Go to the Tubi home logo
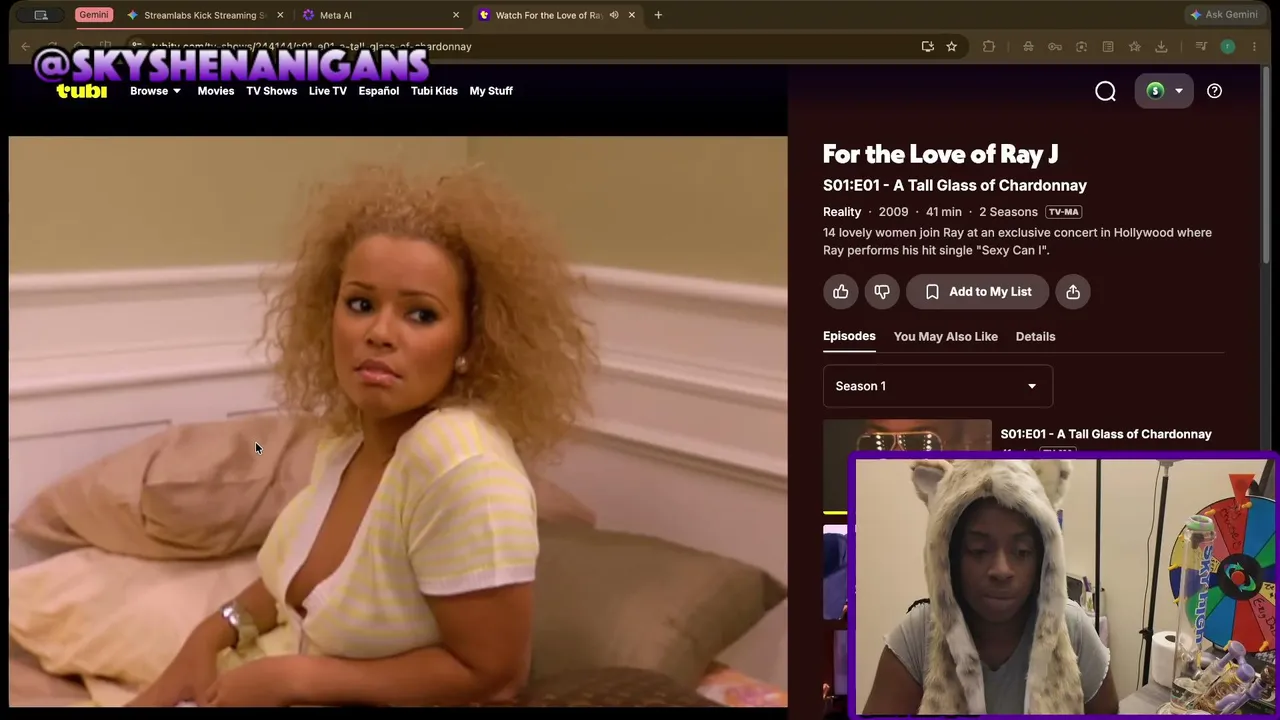Image resolution: width=1280 pixels, height=720 pixels. point(82,91)
